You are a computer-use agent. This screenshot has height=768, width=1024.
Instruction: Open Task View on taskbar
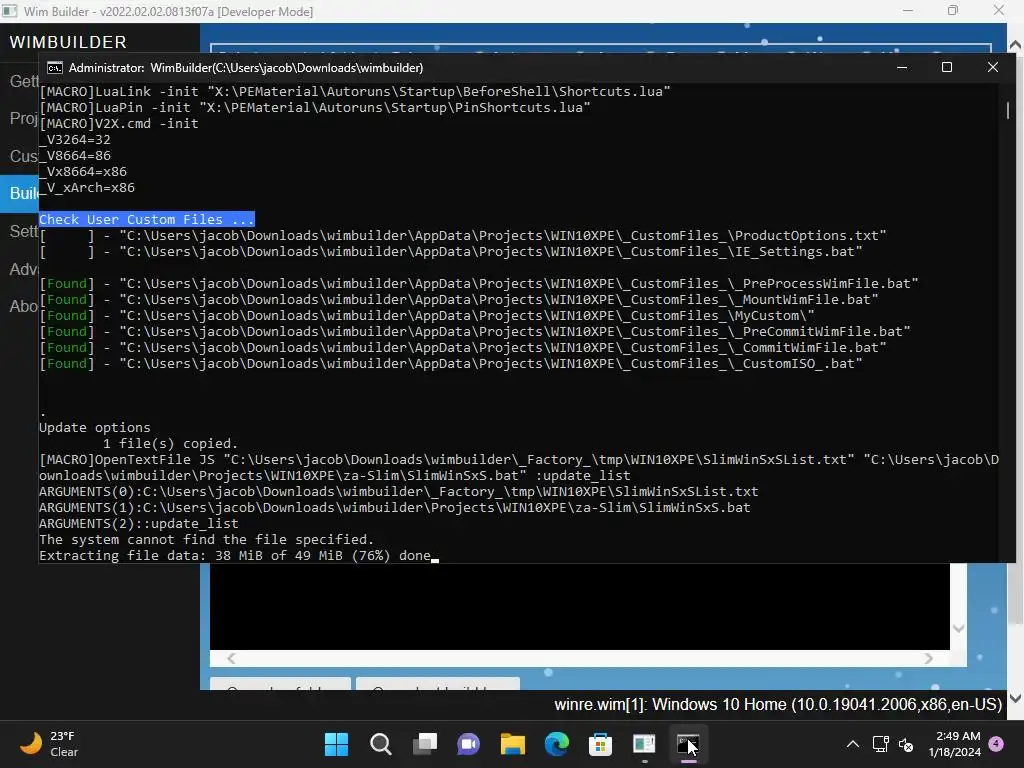pyautogui.click(x=424, y=744)
